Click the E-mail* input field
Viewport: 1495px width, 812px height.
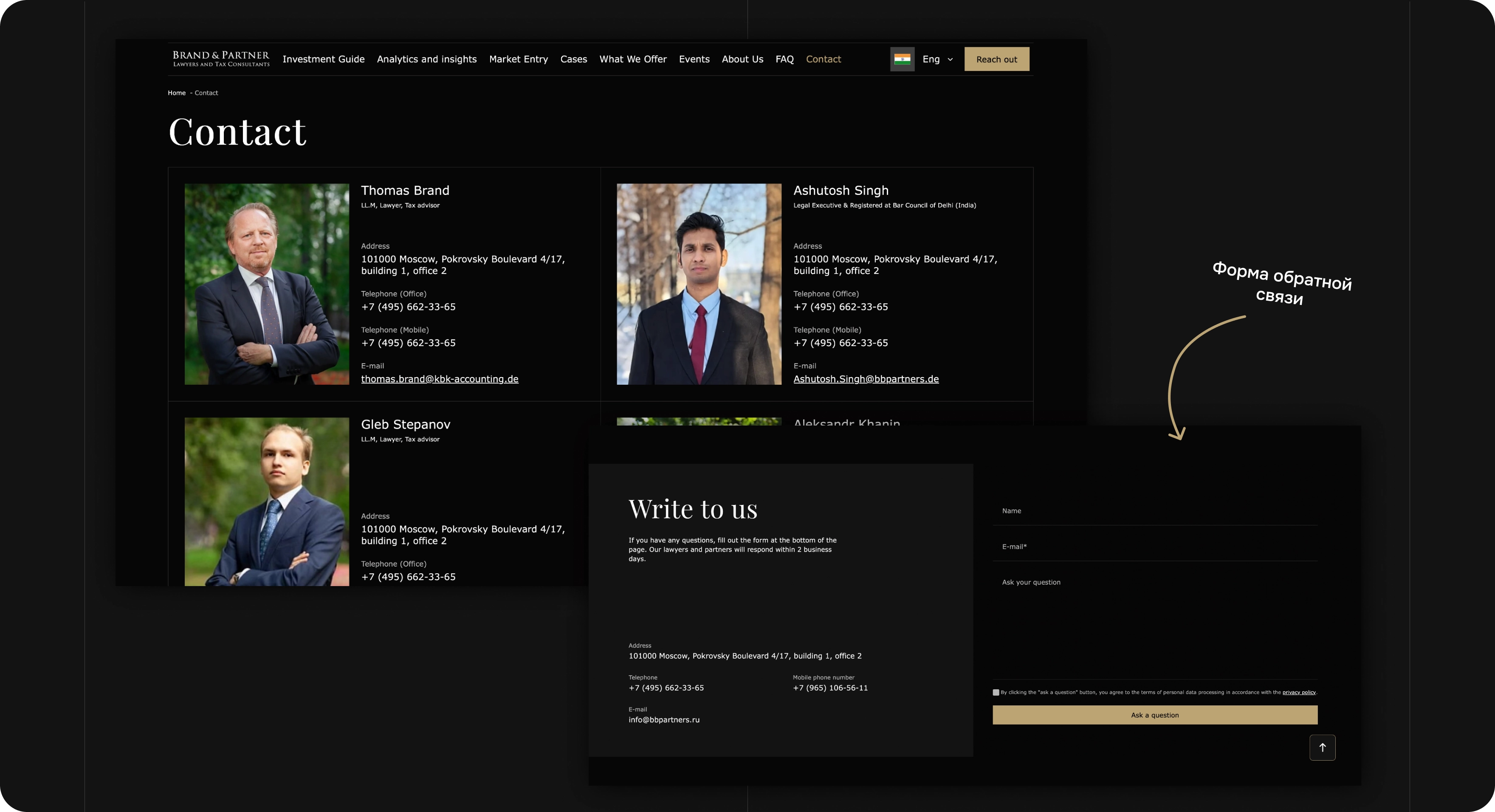click(x=1155, y=547)
